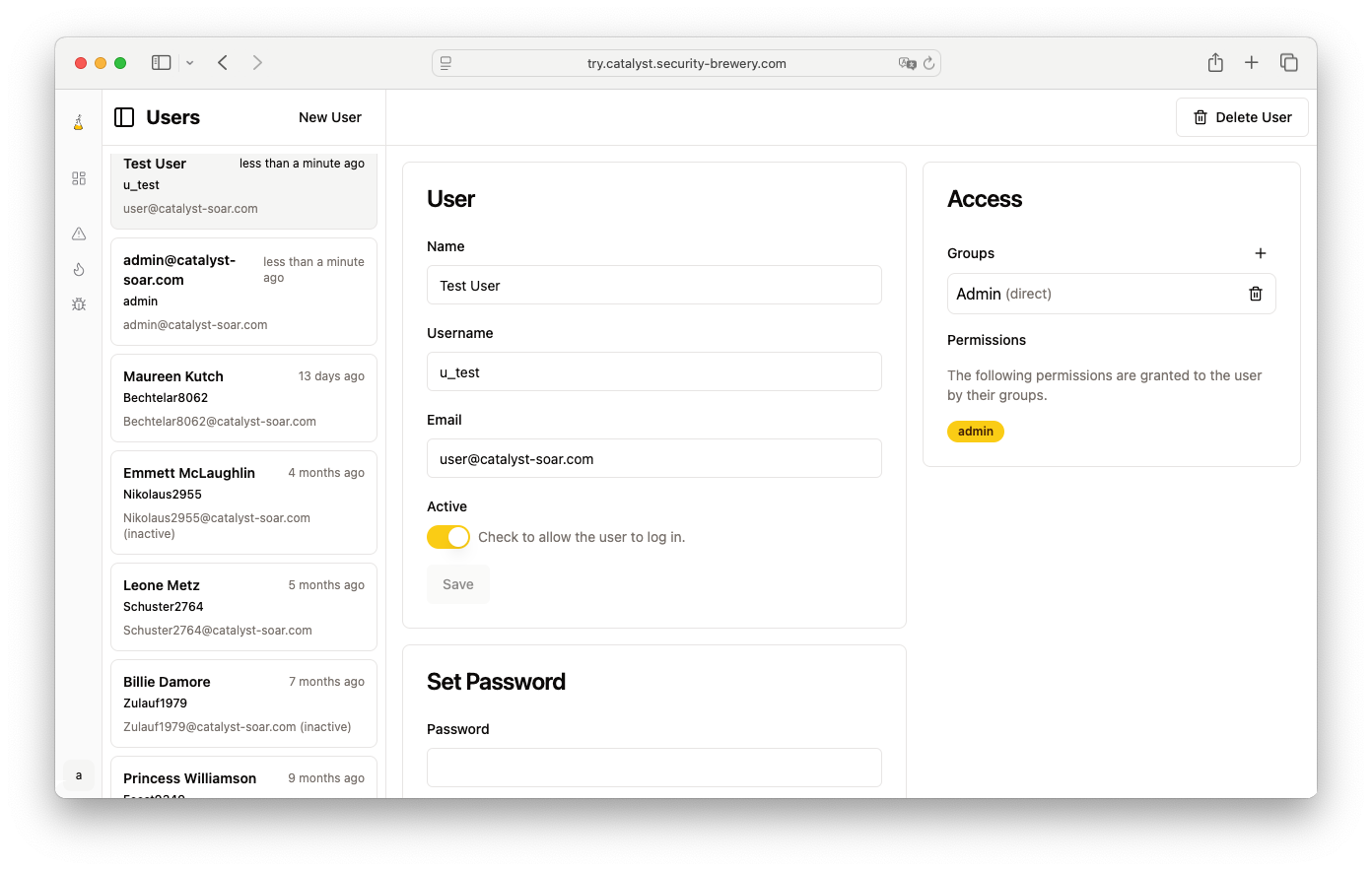
Task: Click the New User button
Action: click(x=330, y=117)
